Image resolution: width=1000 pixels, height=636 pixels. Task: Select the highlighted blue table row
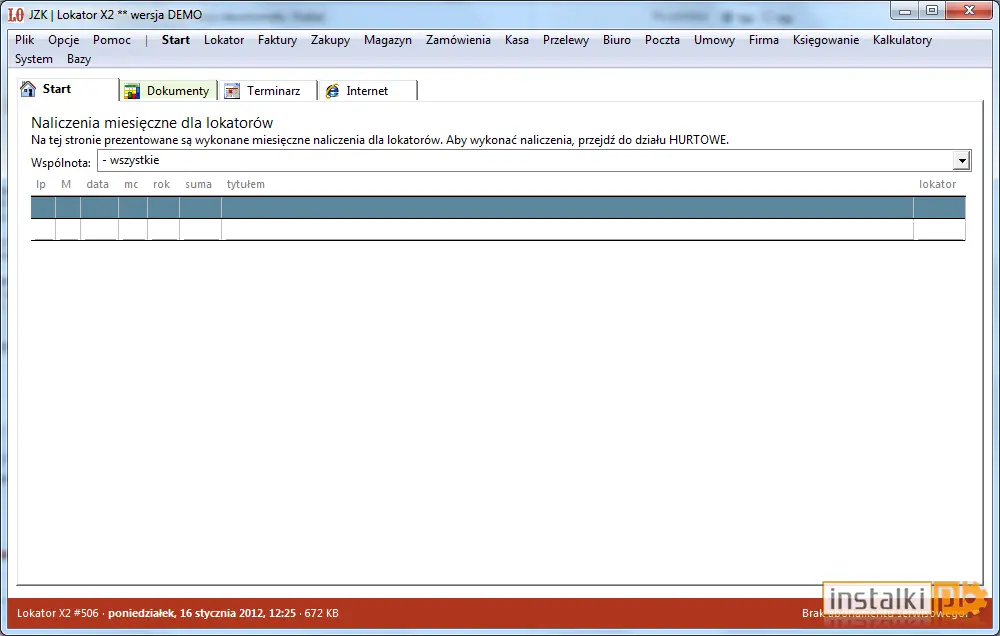click(498, 207)
